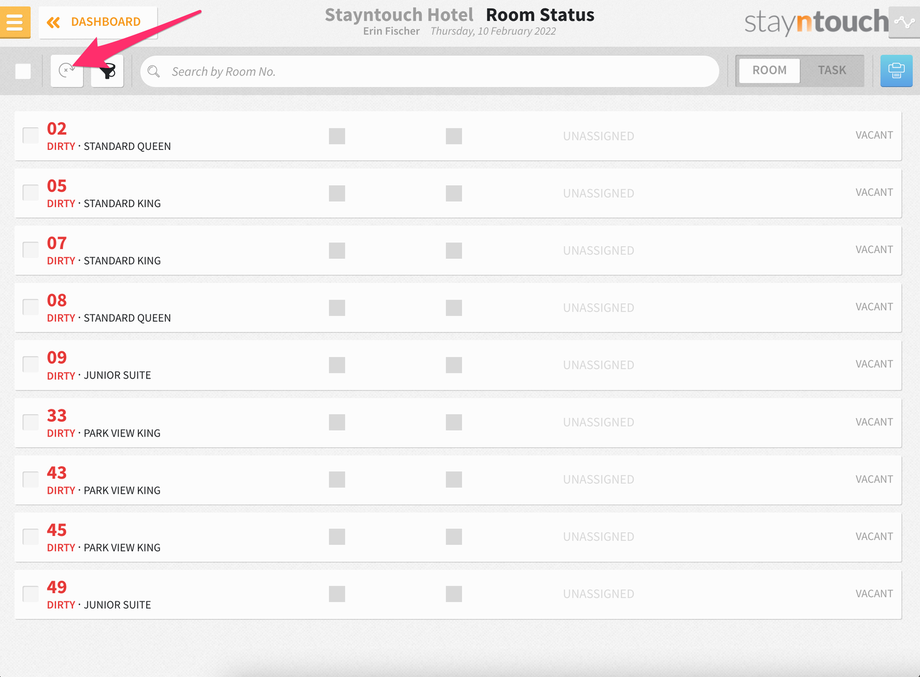Click VACANT status of room 33
Image resolution: width=920 pixels, height=677 pixels.
[x=874, y=422]
